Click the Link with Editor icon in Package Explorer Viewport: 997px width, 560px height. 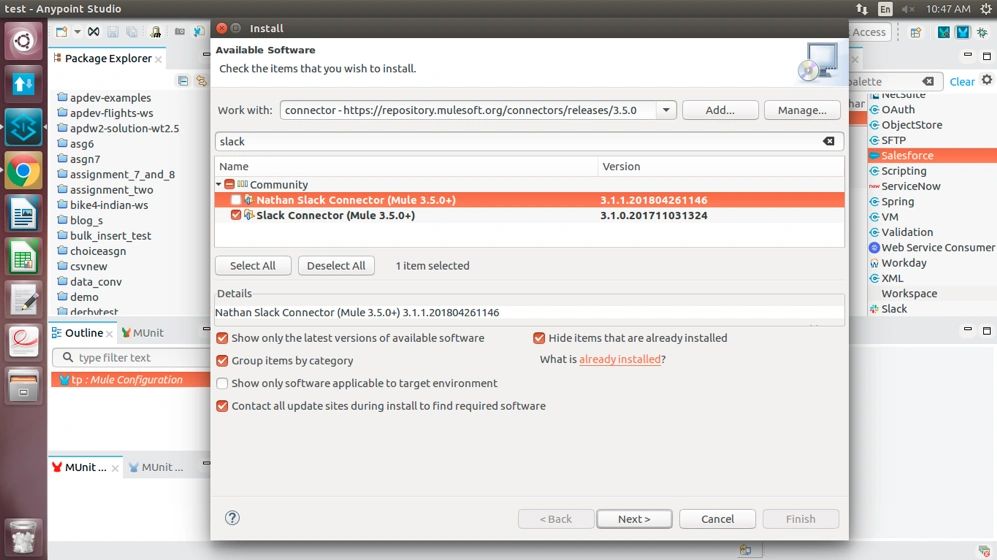202,81
